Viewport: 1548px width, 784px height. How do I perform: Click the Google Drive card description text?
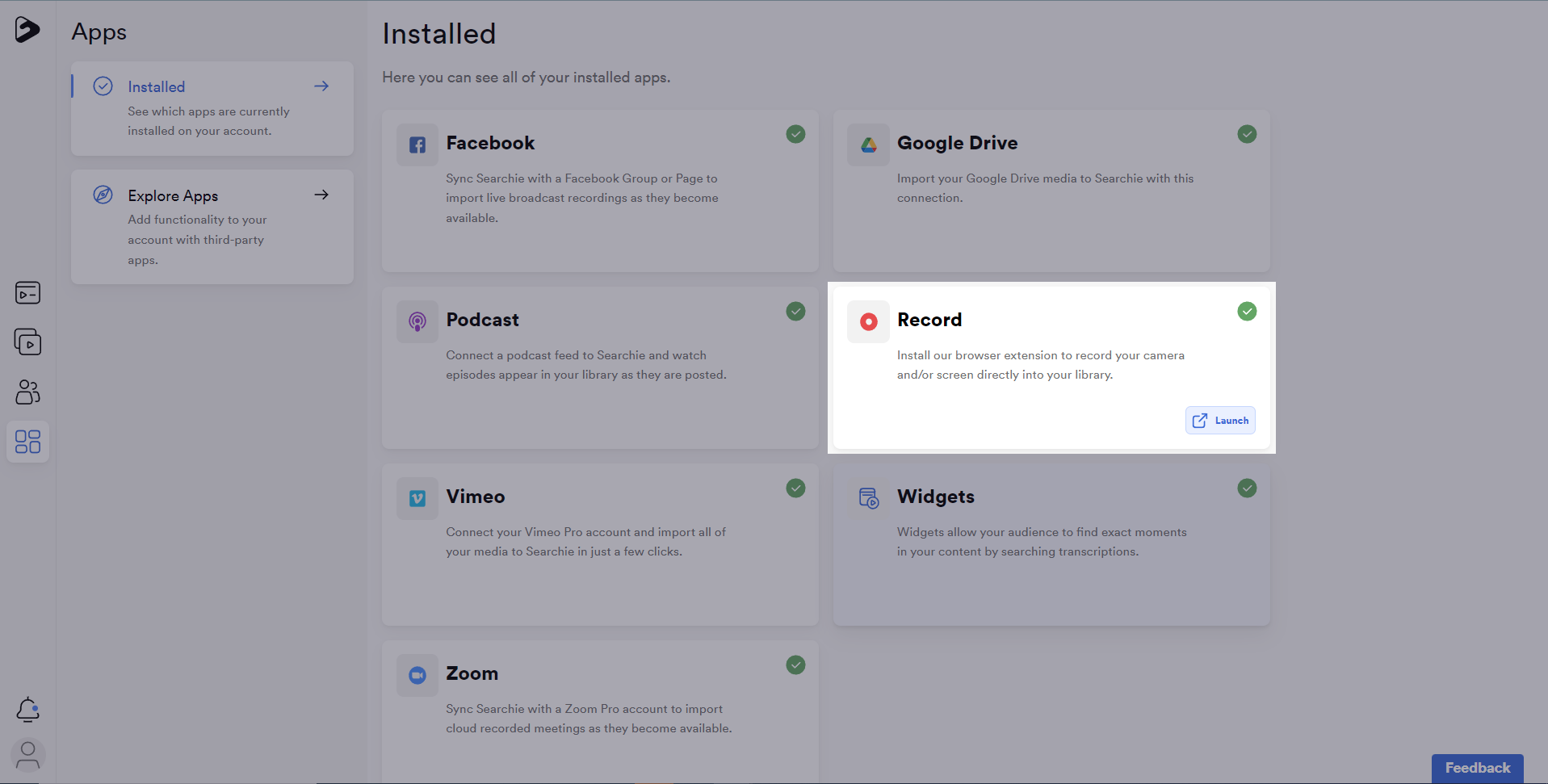coord(1045,188)
